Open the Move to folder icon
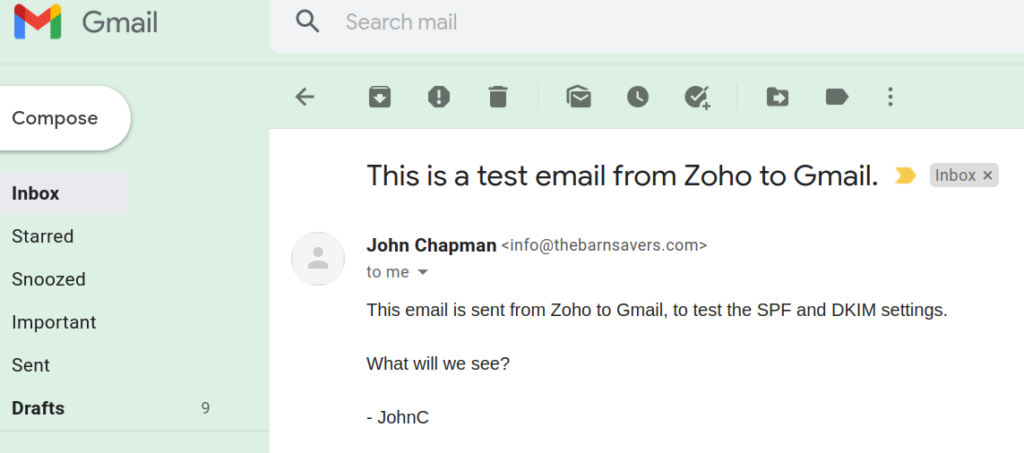The width and height of the screenshot is (1024, 453). (777, 97)
